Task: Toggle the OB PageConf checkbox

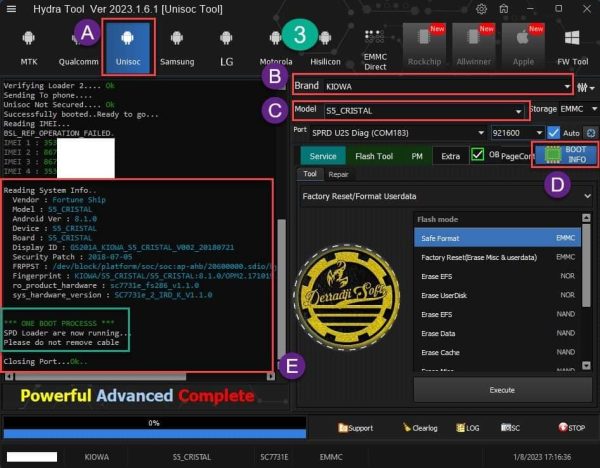Action: click(478, 155)
